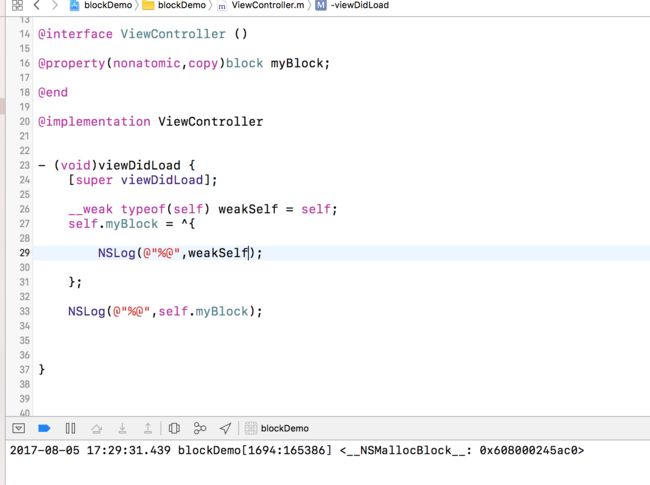
Task: Select the blockDemo process in debug bar
Action: coord(277,428)
